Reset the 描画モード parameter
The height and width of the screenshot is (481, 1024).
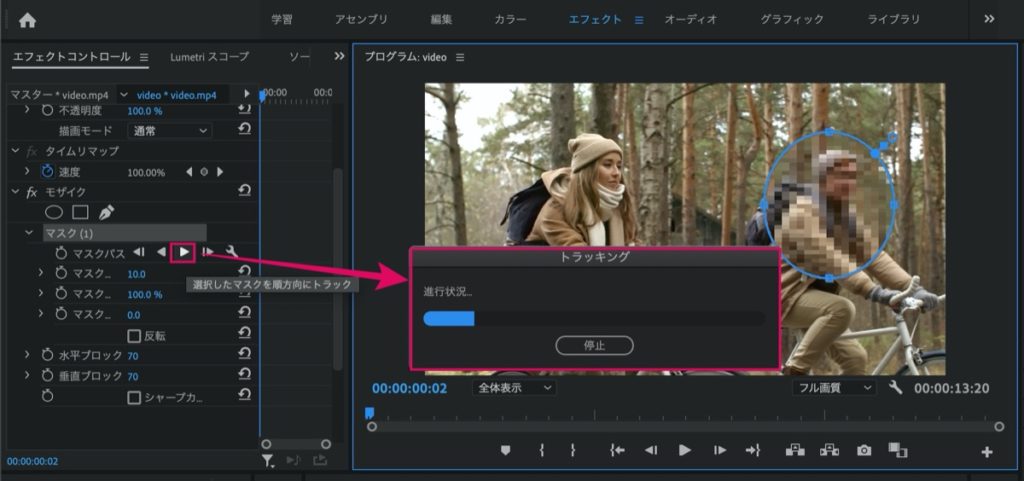tap(244, 130)
